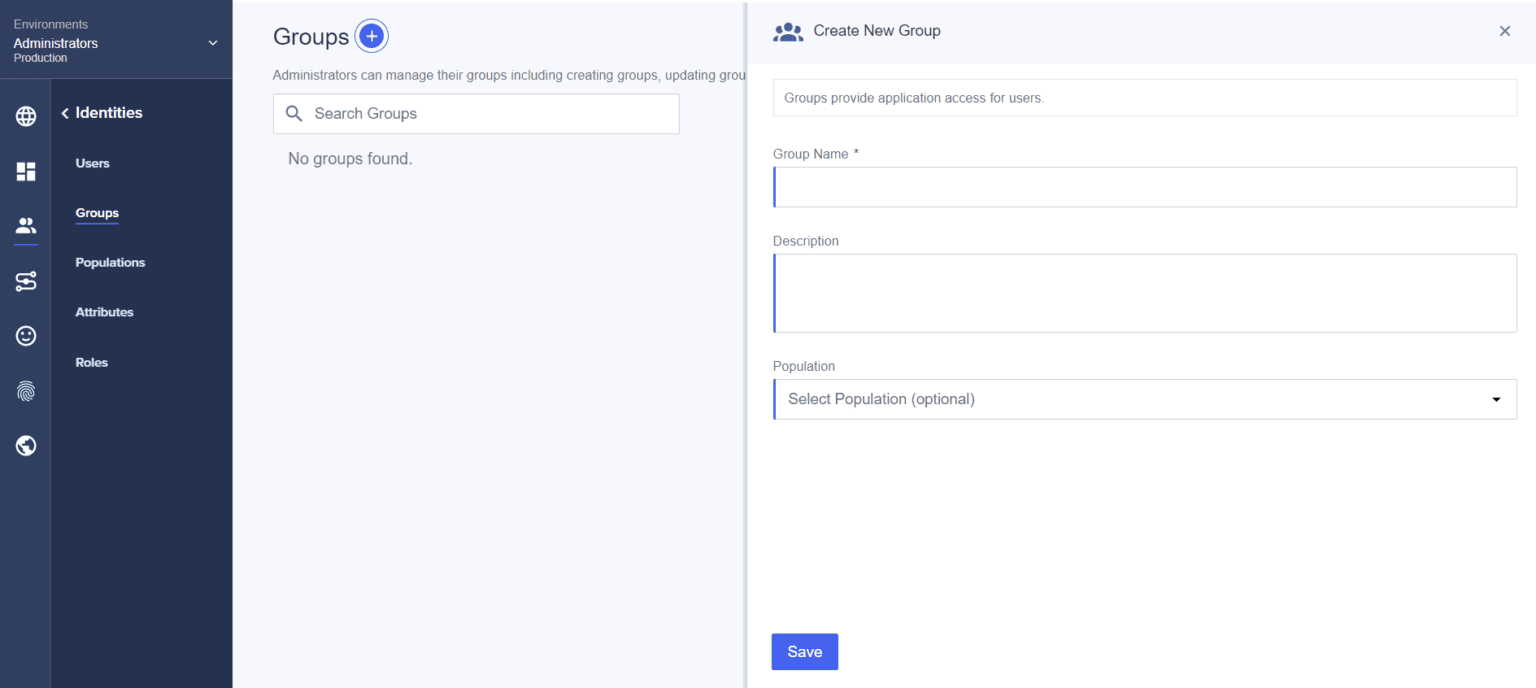Open the Attributes section
Image resolution: width=1536 pixels, height=688 pixels.
104,312
